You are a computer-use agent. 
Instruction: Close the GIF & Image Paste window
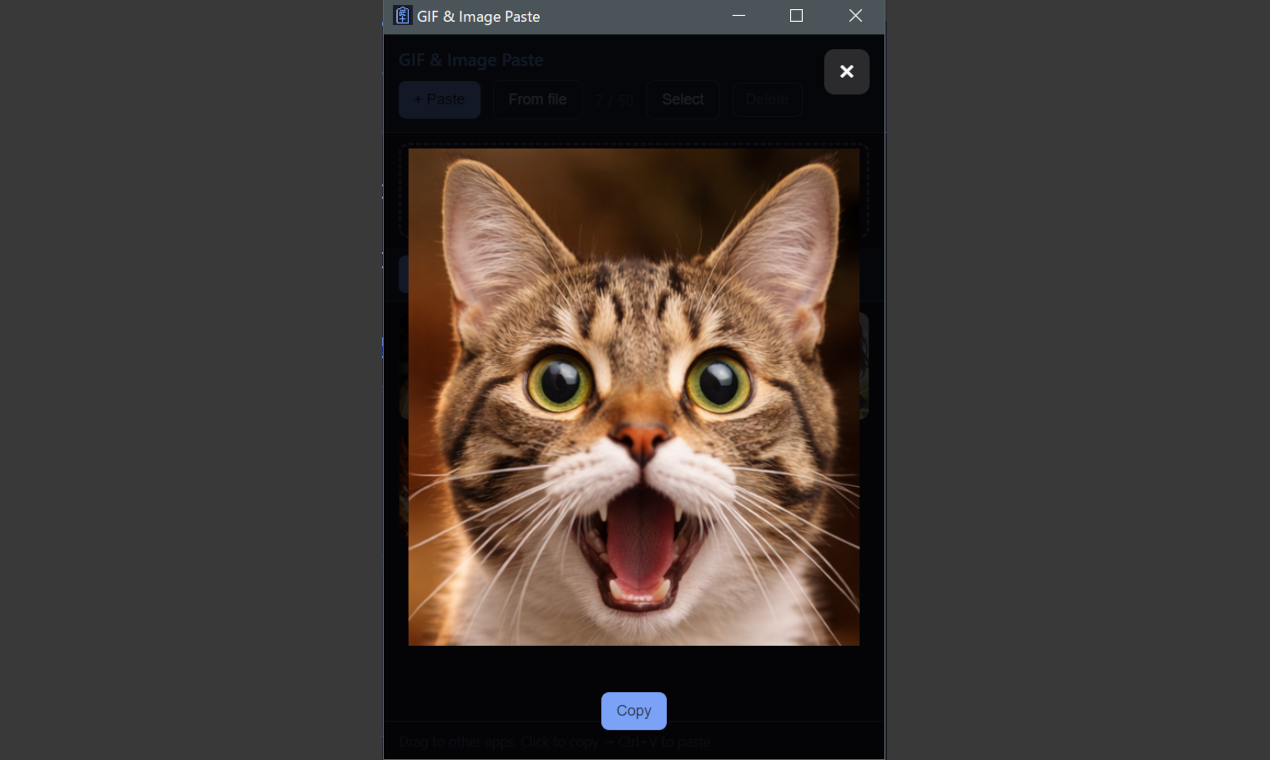(855, 16)
